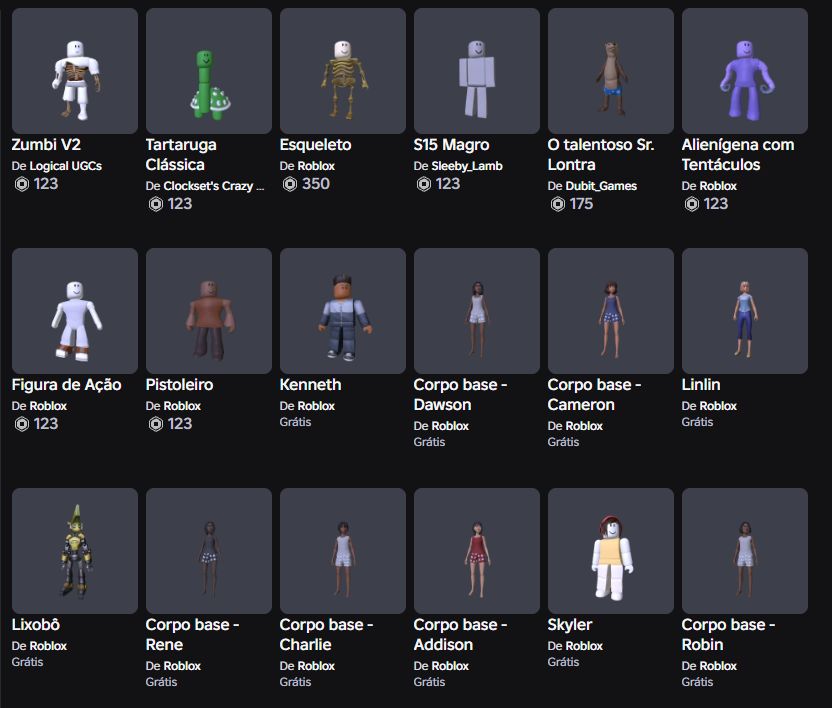
Task: Click the Alienígena com Tentáculos title
Action: (x=738, y=154)
